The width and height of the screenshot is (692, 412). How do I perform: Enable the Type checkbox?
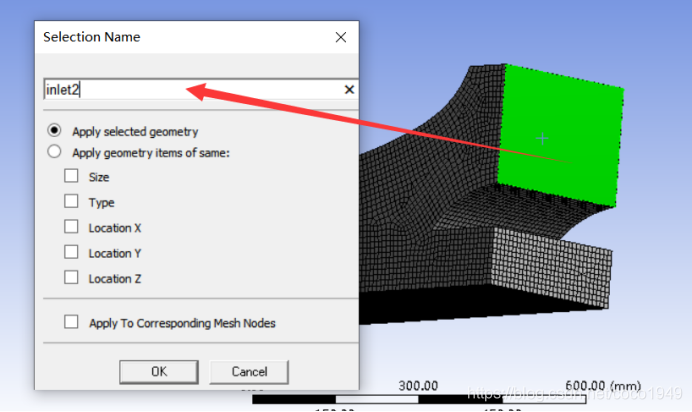71,202
